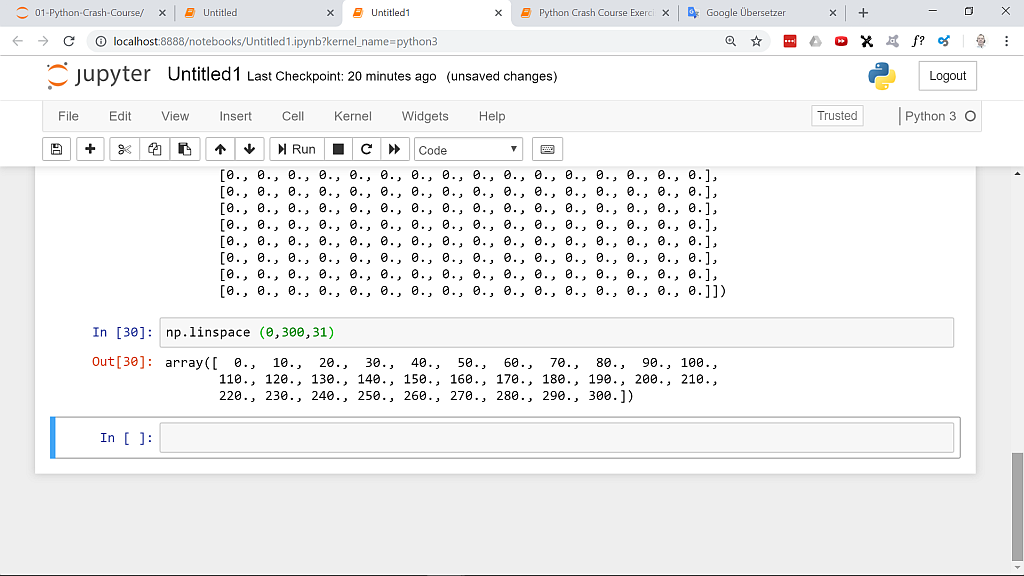Click the black X-shaped extension icon

tap(867, 41)
